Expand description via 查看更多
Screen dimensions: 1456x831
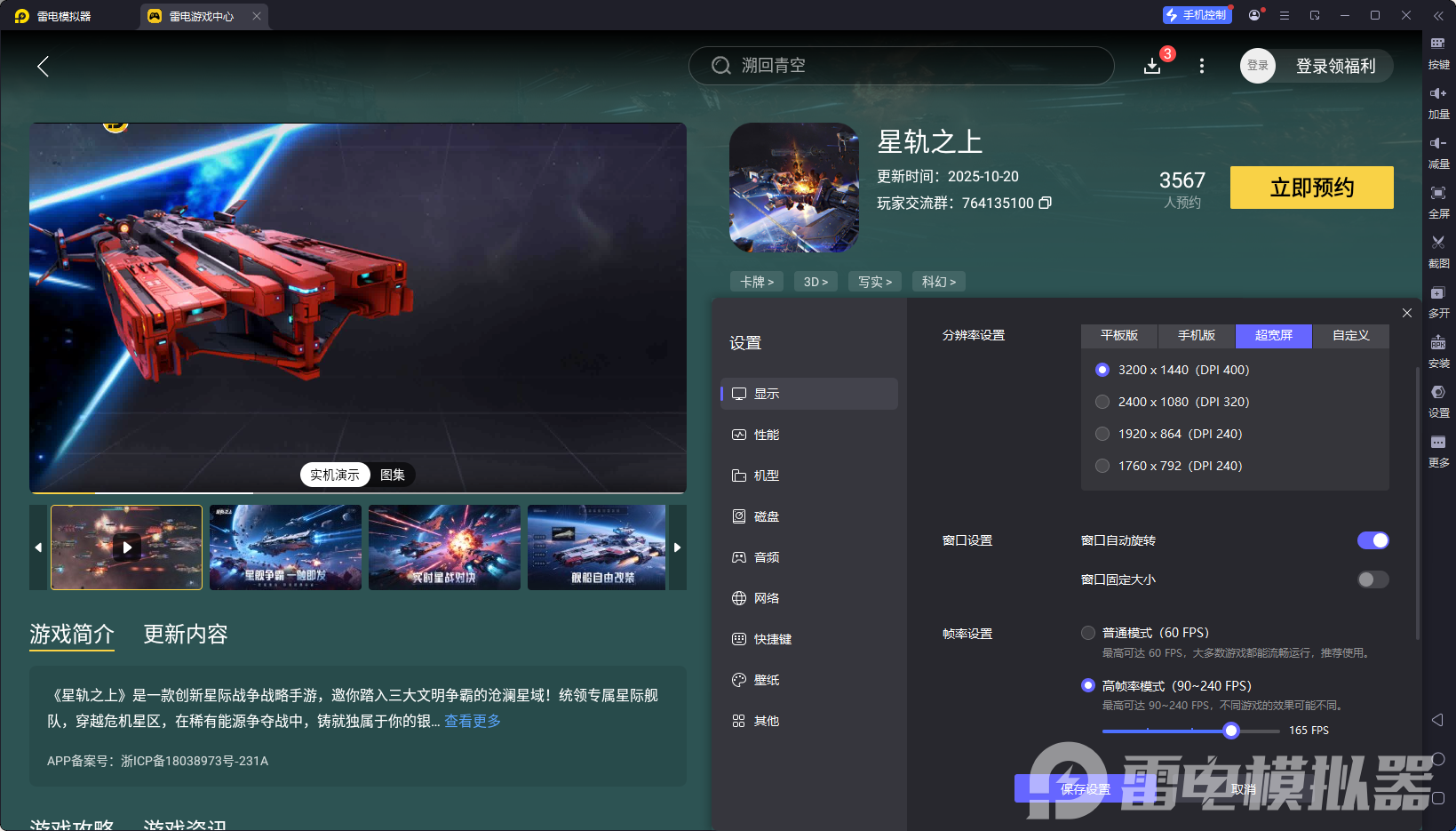(x=473, y=721)
